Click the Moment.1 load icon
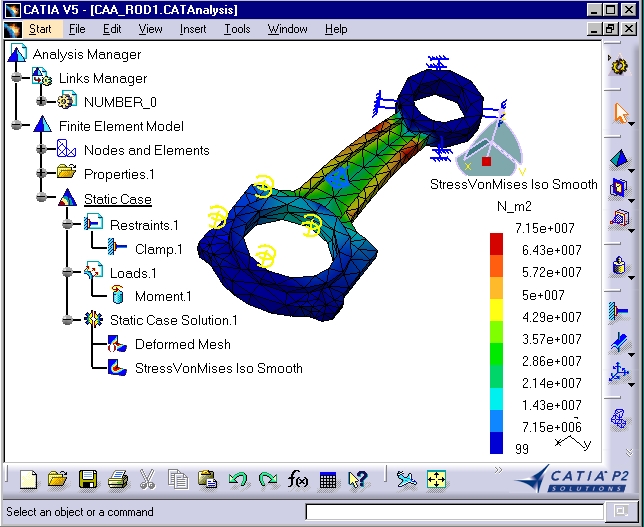The height and width of the screenshot is (527, 644). [117, 295]
